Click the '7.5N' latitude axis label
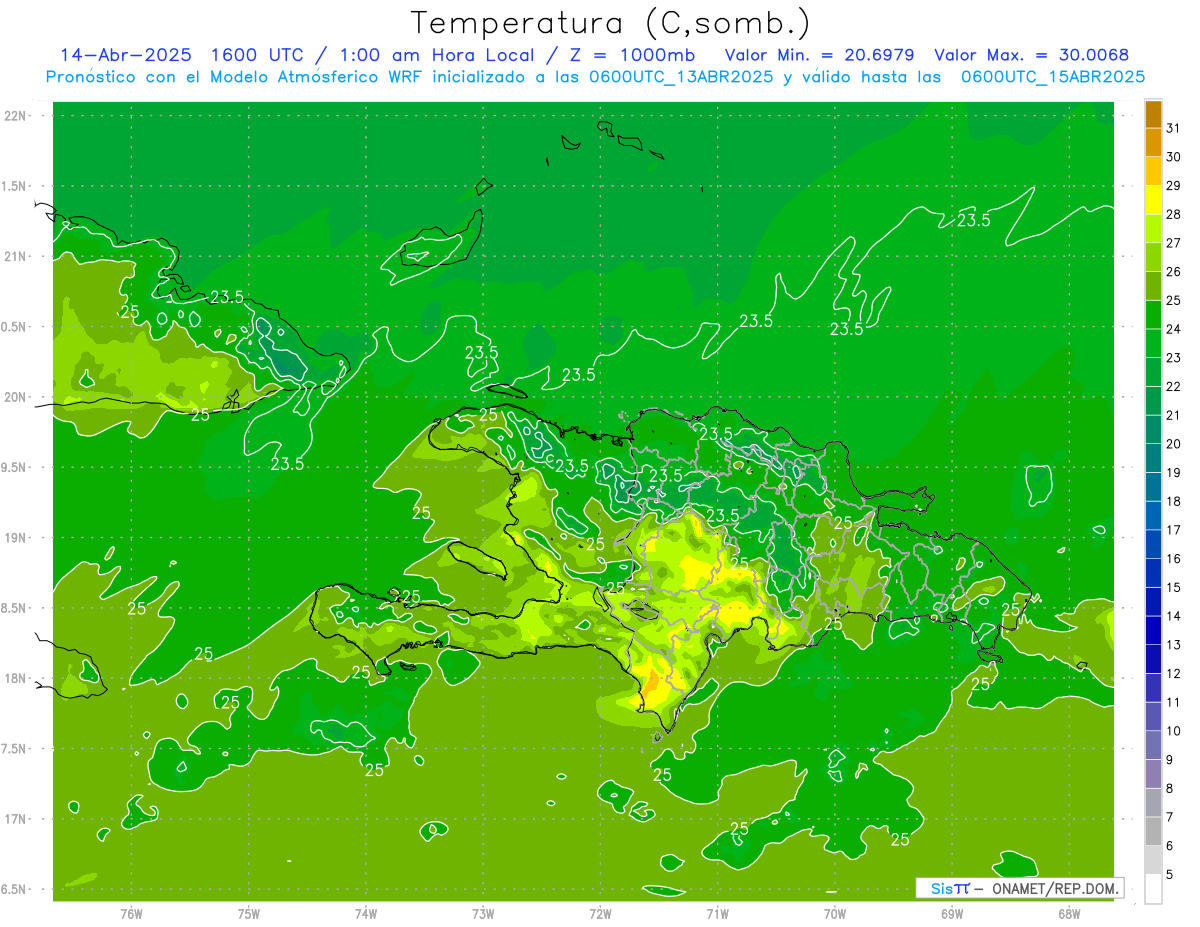This screenshot has width=1200, height=927. point(15,749)
